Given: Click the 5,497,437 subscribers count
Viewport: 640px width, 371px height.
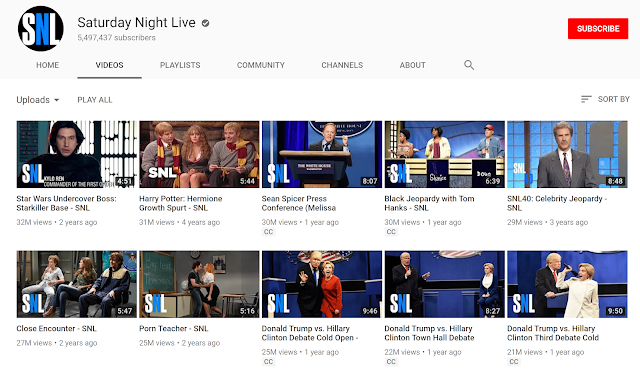Looking at the screenshot, I should pos(116,38).
